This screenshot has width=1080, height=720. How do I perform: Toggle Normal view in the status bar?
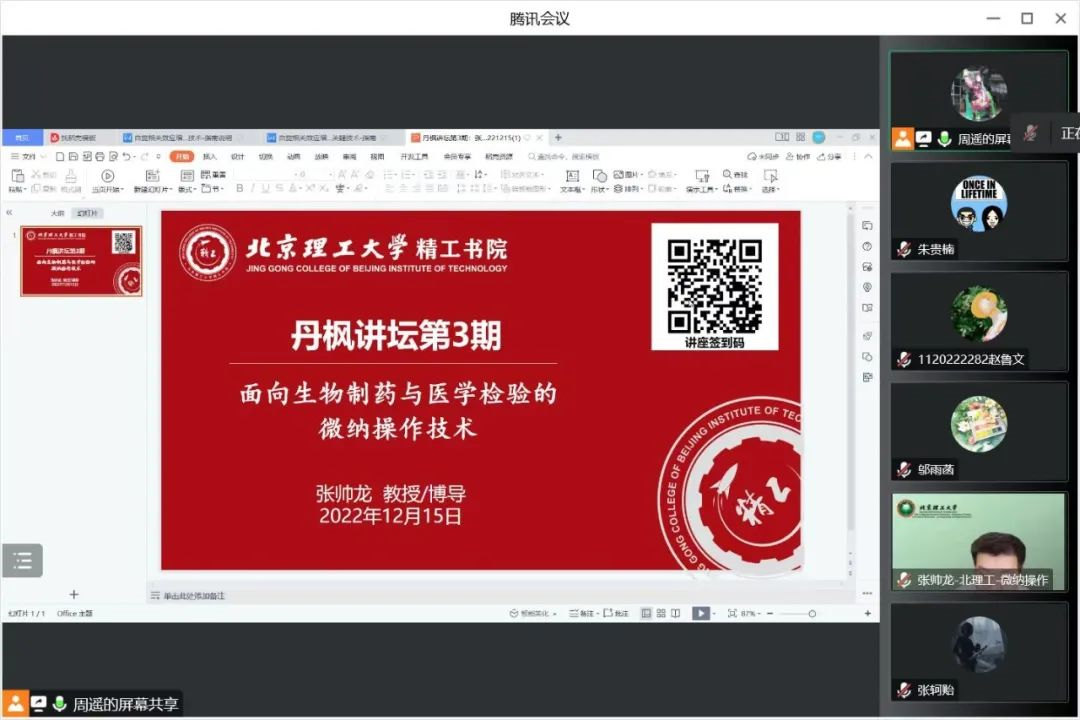pos(646,613)
